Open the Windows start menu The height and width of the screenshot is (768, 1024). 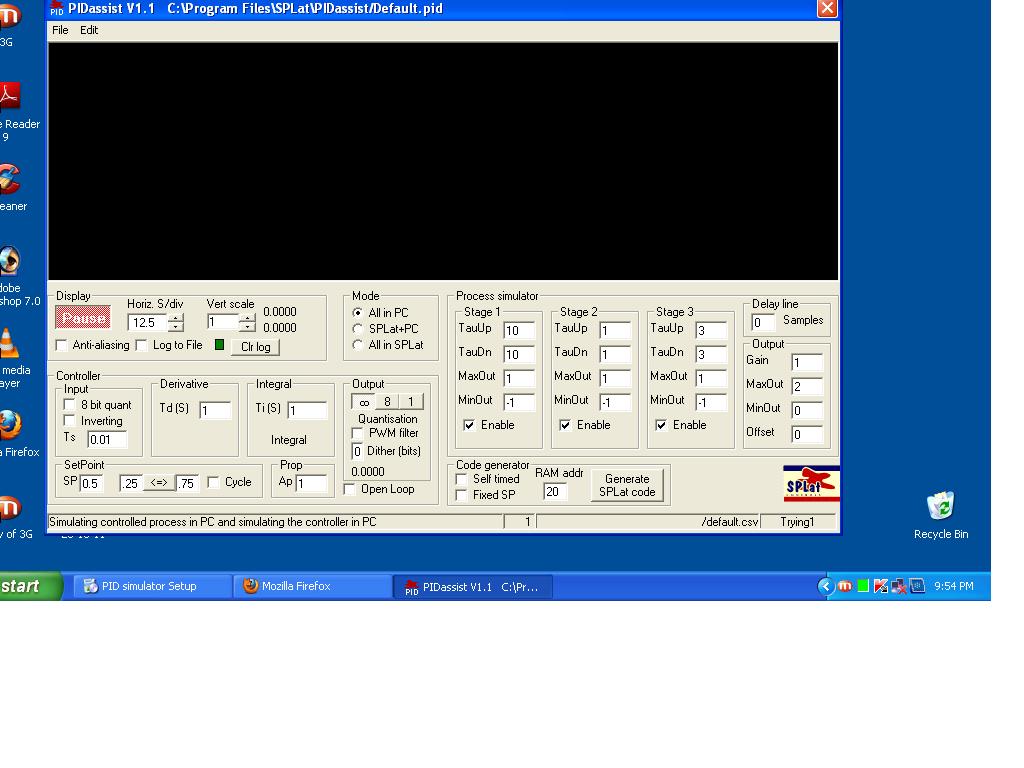29,586
